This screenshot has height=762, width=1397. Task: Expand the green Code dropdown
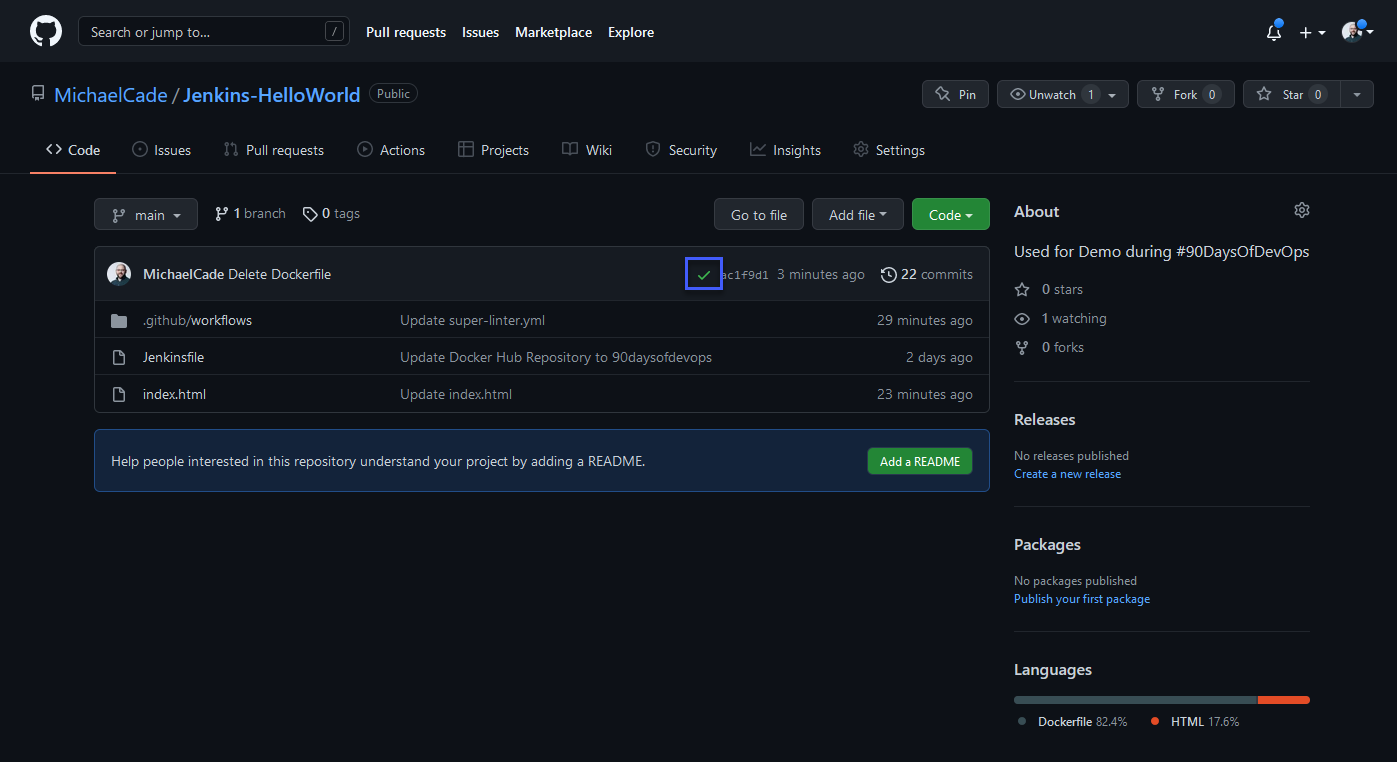pos(950,215)
